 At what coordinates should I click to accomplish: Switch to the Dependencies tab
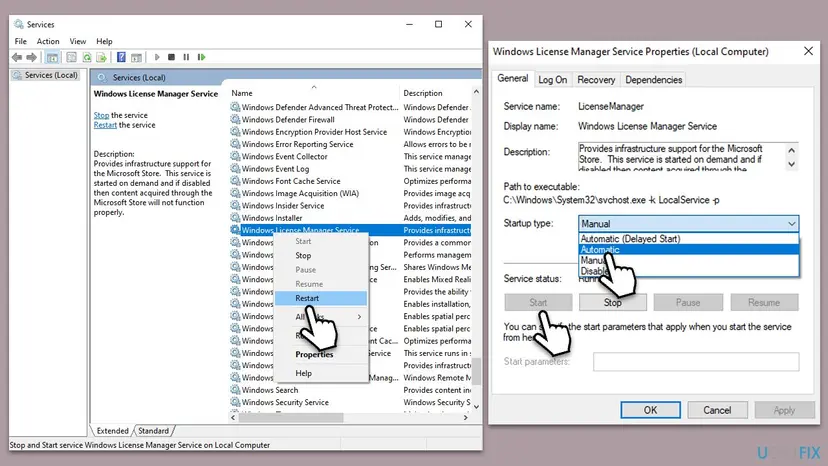click(x=654, y=80)
